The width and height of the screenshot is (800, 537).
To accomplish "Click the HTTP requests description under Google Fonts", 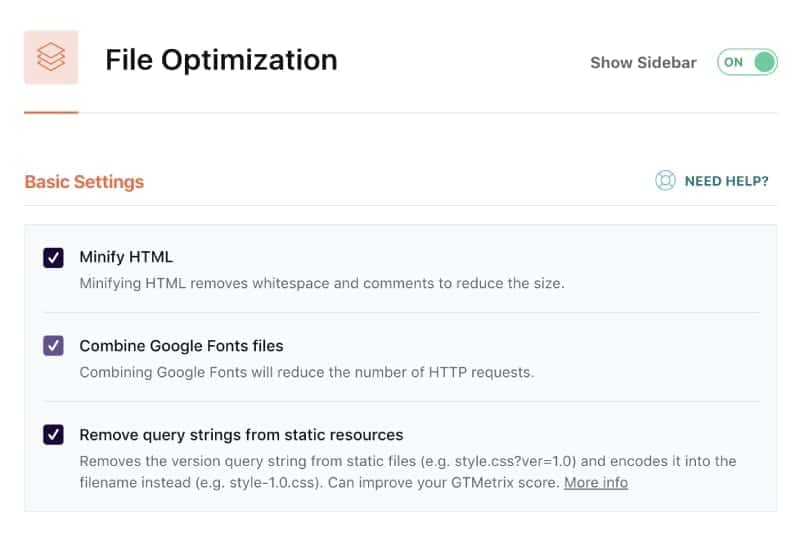I will [x=306, y=372].
